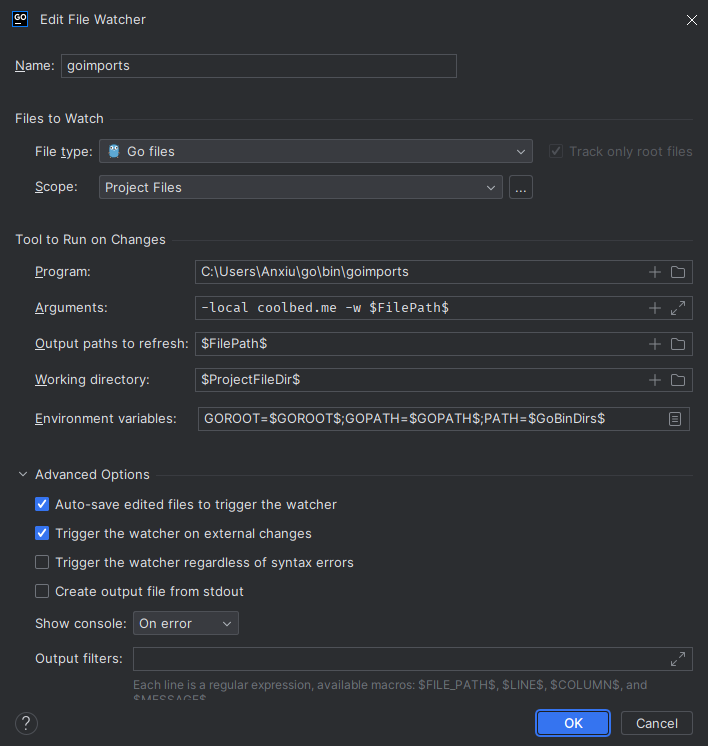708x746 pixels.
Task: Click the Files to Watch heading
Action: pos(59,118)
